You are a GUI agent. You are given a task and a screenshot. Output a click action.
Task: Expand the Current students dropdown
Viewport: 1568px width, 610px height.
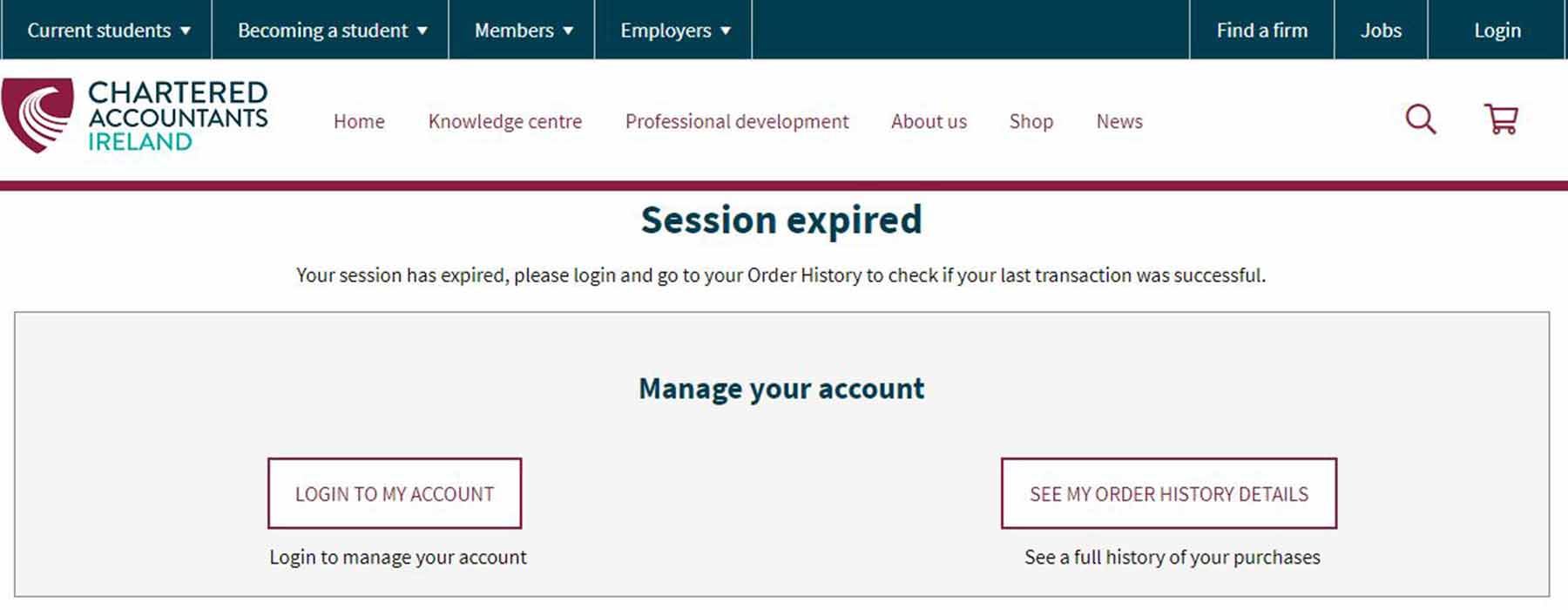(108, 30)
